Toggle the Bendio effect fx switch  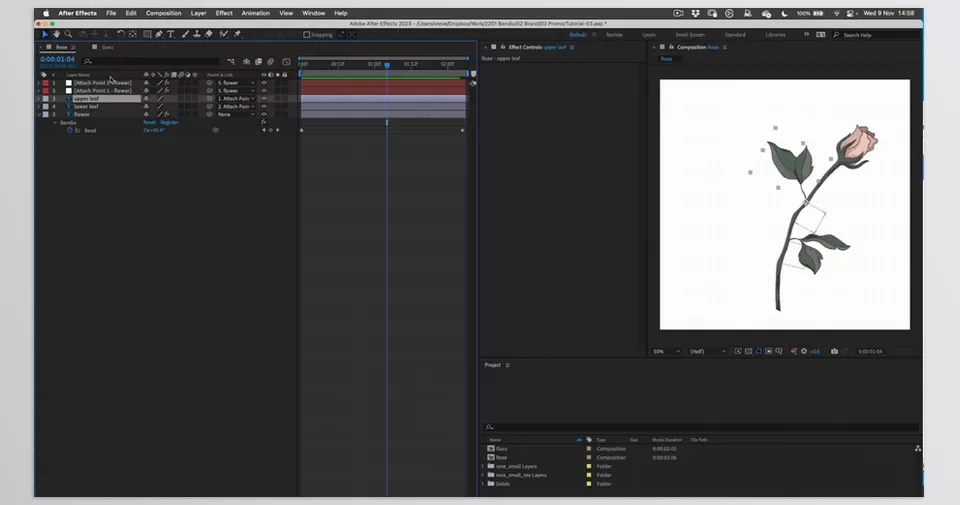tap(263, 122)
